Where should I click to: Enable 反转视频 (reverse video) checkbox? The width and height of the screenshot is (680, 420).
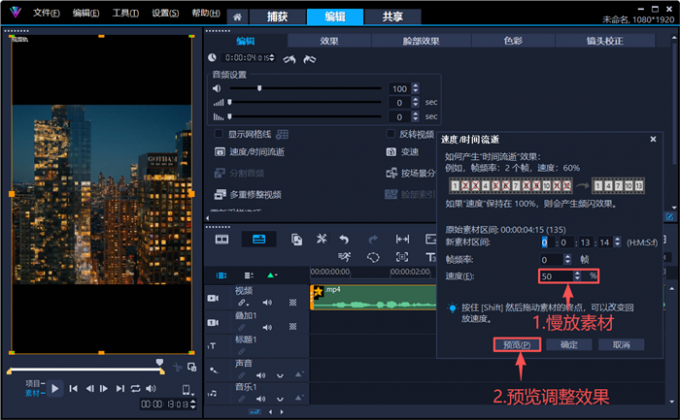click(390, 134)
